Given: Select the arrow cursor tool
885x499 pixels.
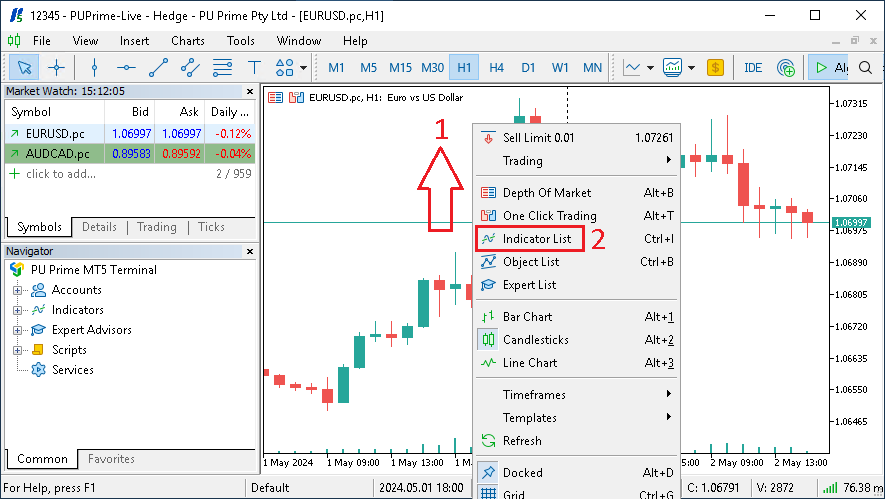Looking at the screenshot, I should click(x=24, y=68).
